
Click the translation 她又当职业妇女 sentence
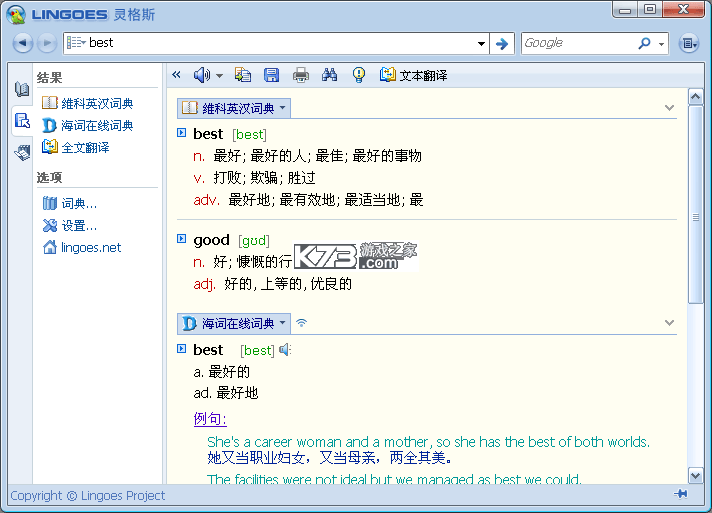329,458
